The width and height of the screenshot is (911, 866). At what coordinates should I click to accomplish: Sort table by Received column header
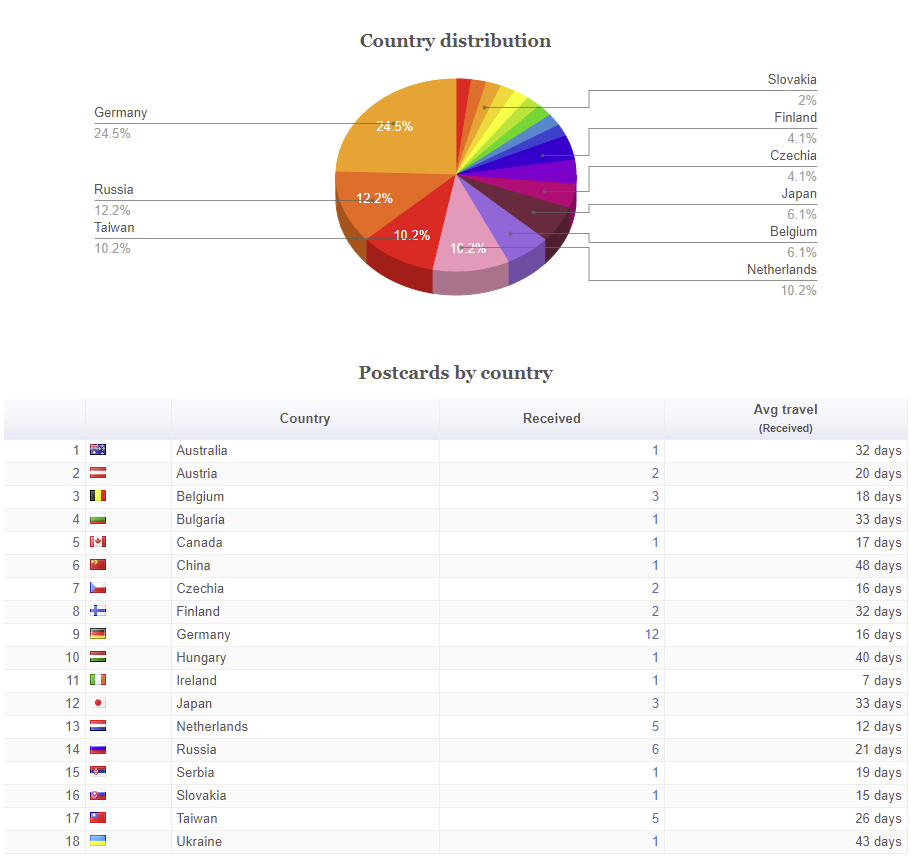[x=551, y=418]
